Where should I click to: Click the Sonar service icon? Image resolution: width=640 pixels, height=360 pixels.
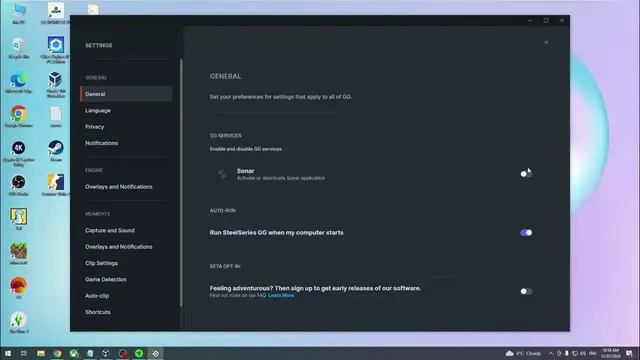coord(222,174)
